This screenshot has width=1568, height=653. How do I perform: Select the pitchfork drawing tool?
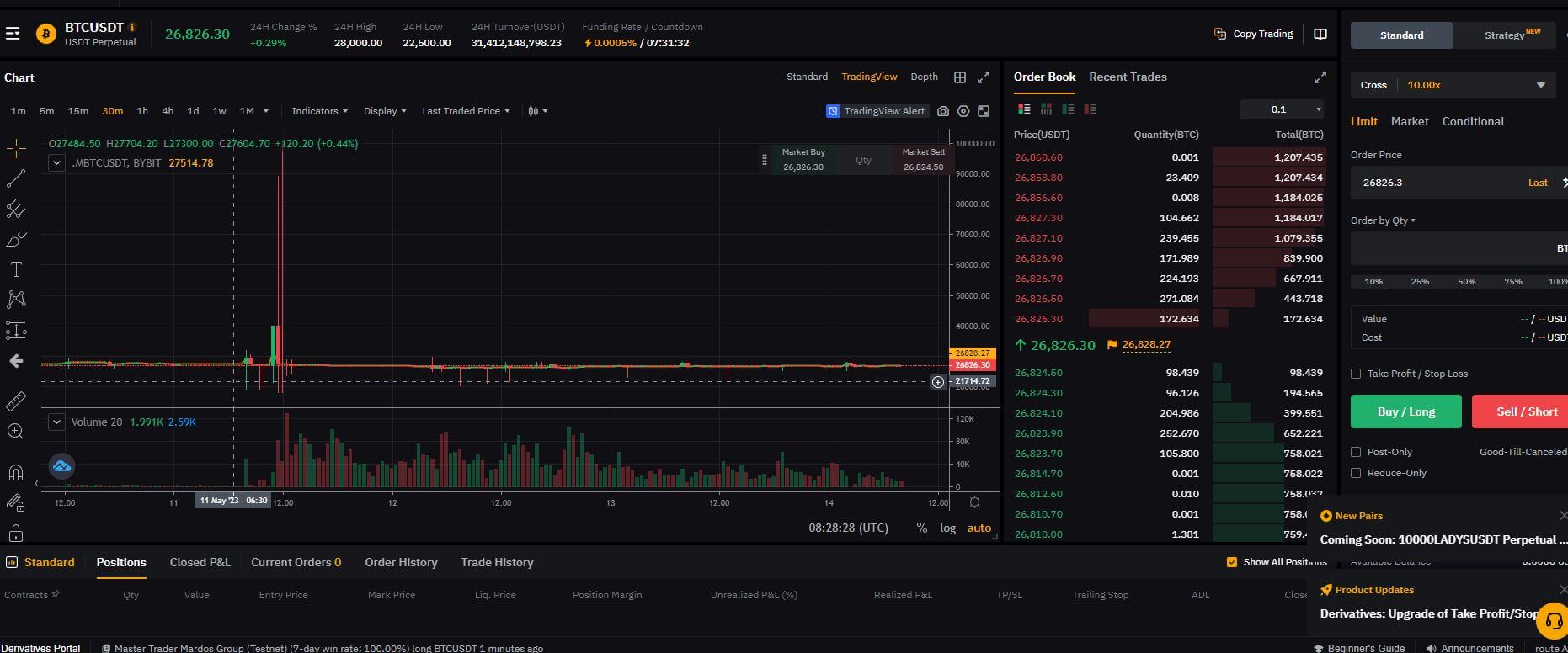[x=16, y=209]
